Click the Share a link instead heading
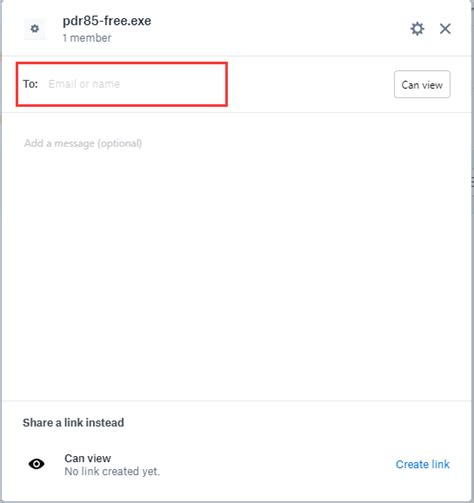474x503 pixels. point(73,423)
